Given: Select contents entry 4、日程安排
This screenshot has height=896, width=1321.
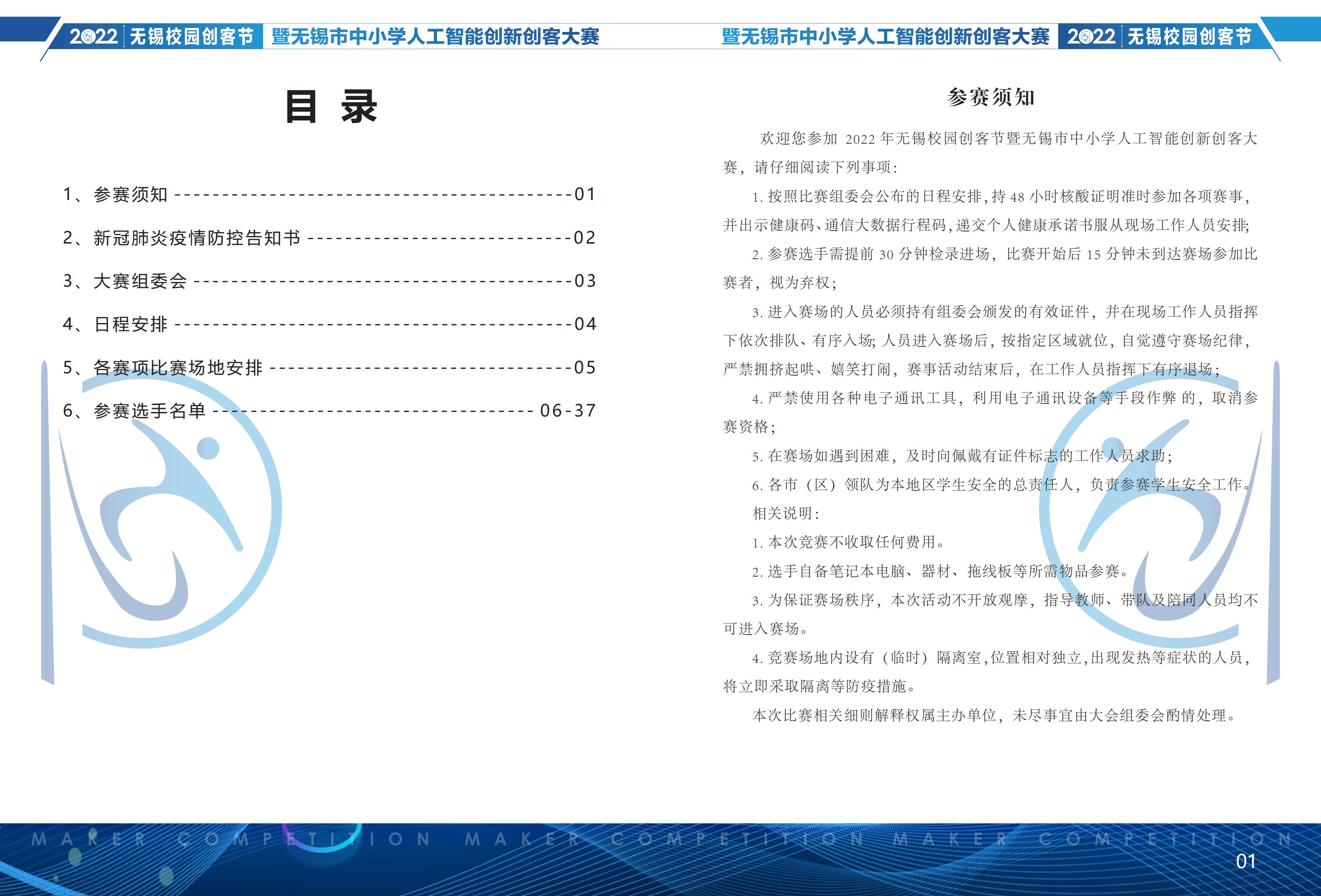Looking at the screenshot, I should pos(329,324).
